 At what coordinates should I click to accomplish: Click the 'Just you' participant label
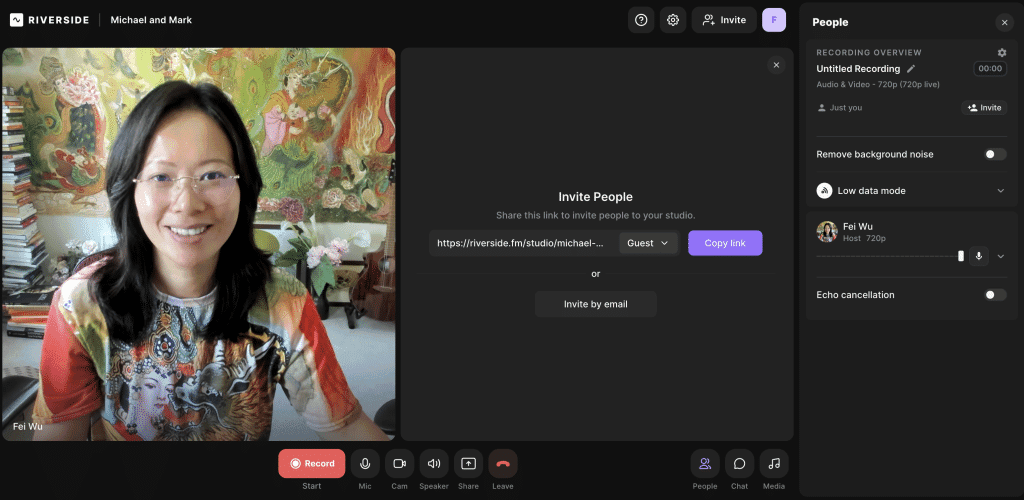click(846, 108)
